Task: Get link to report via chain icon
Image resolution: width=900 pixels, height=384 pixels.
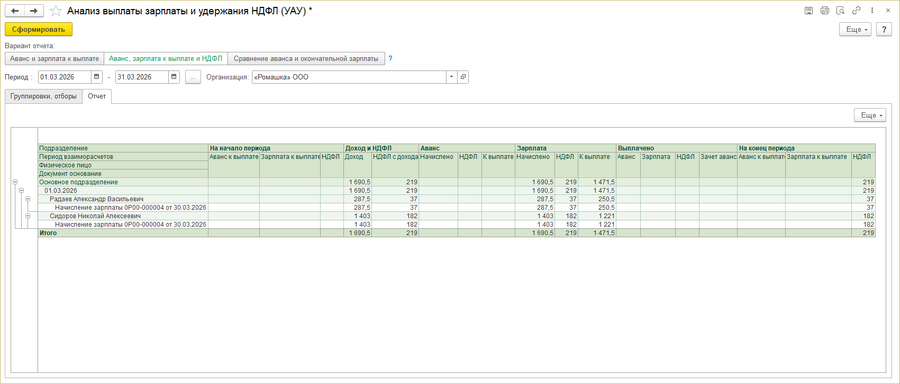Action: pos(856,10)
